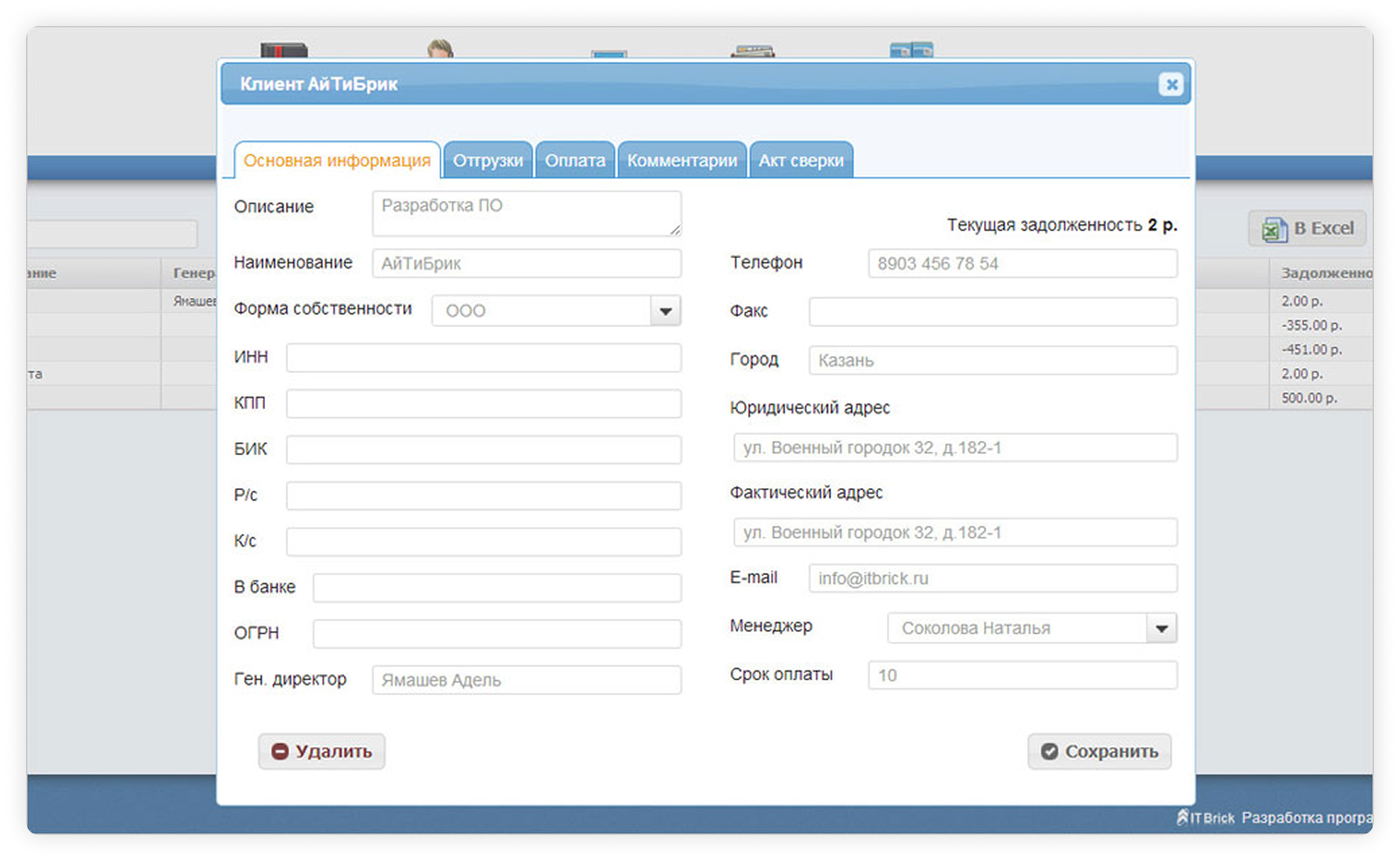Click the Excel export icon
The height and width of the screenshot is (861, 1400).
1274,229
